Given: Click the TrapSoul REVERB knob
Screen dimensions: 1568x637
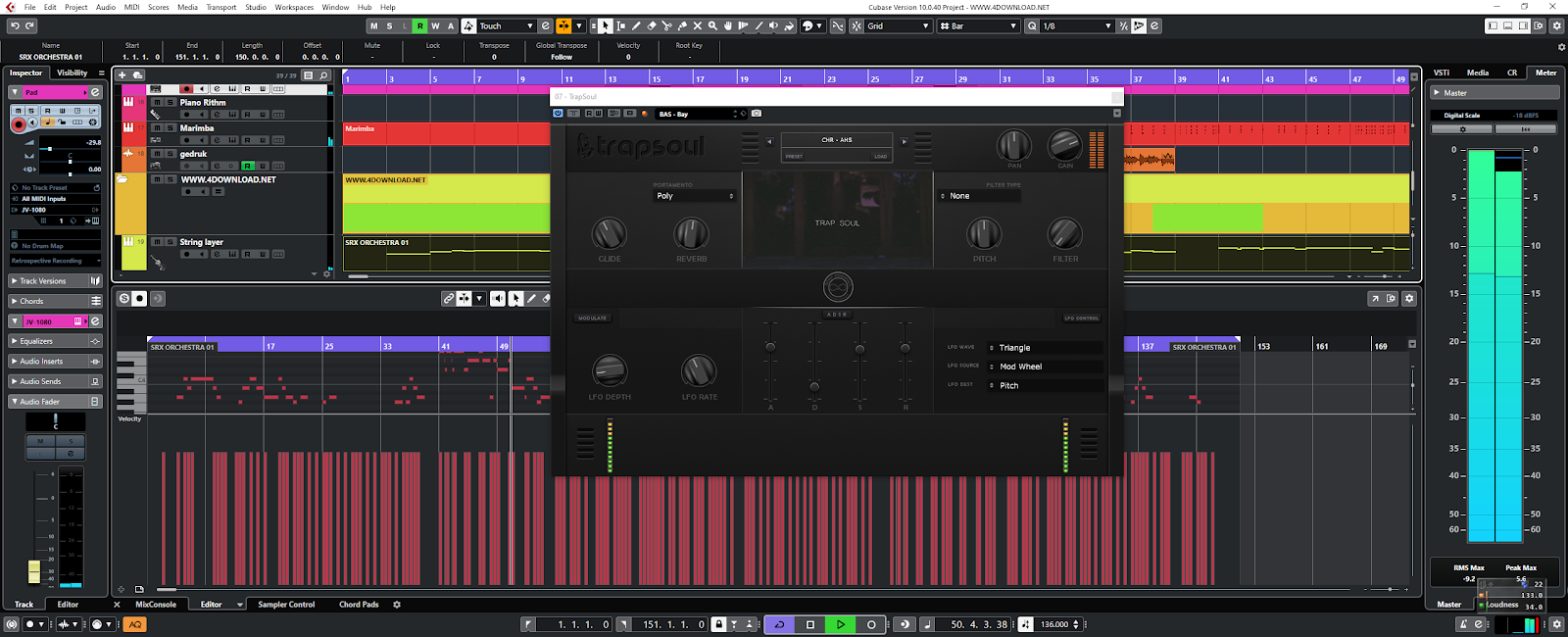Looking at the screenshot, I should 691,233.
